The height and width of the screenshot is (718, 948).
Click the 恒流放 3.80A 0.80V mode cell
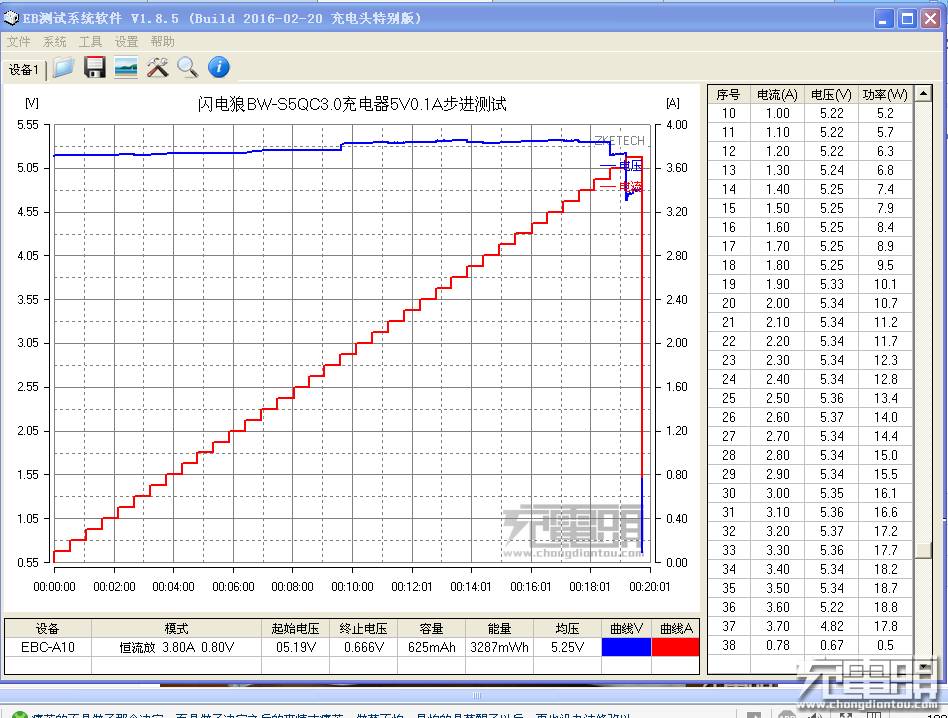(x=177, y=647)
